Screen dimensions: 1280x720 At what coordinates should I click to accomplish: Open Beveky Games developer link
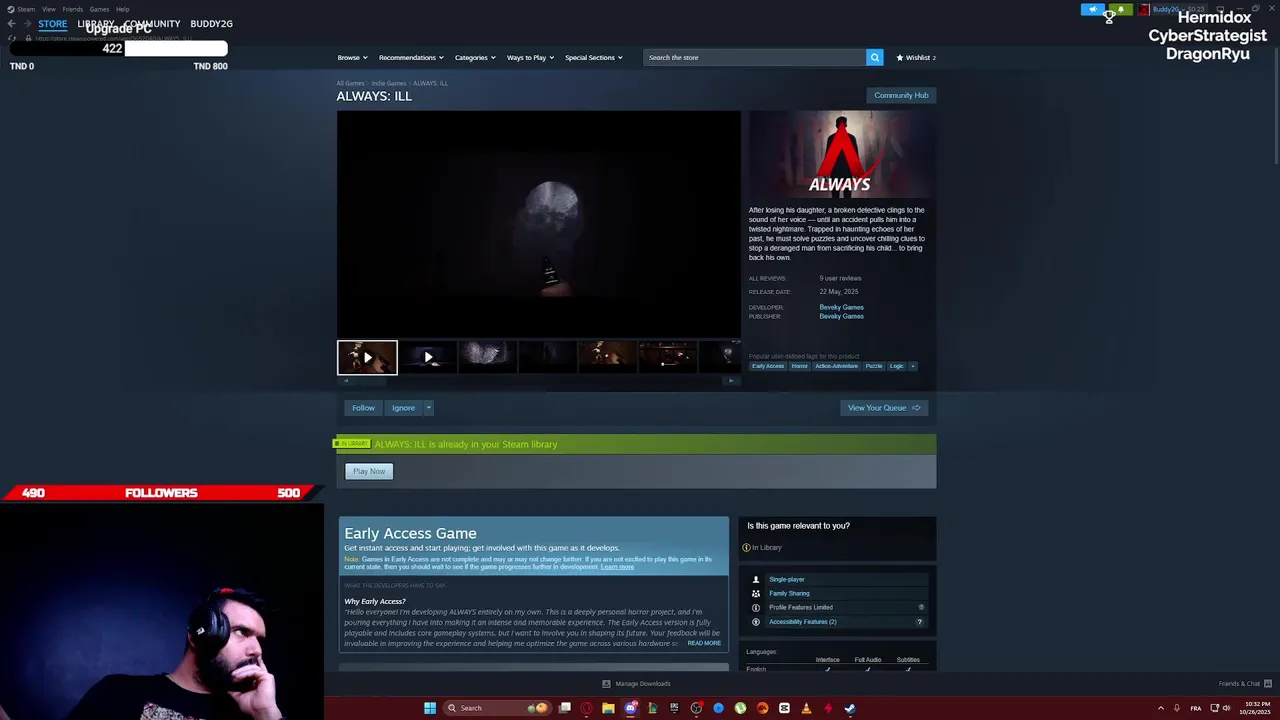841,307
